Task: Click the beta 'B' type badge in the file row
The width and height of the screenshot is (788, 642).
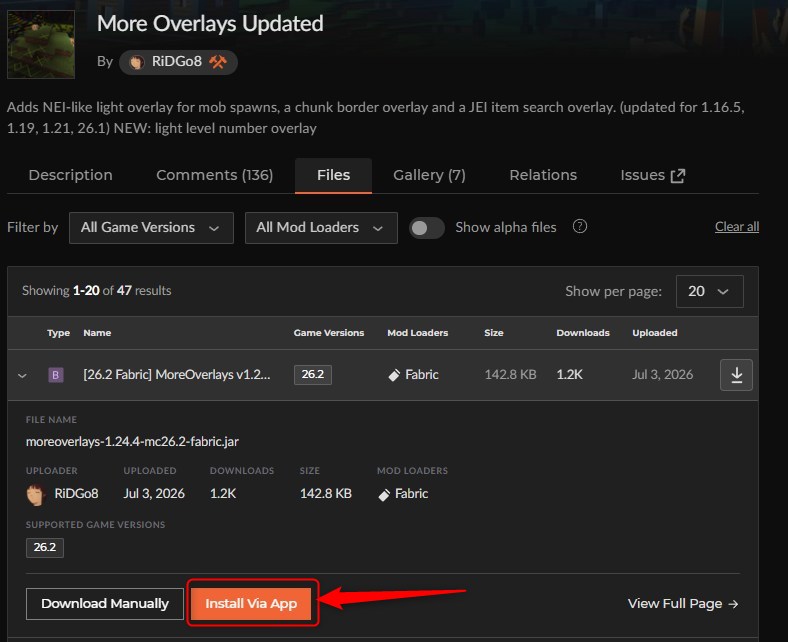Action: (56, 375)
